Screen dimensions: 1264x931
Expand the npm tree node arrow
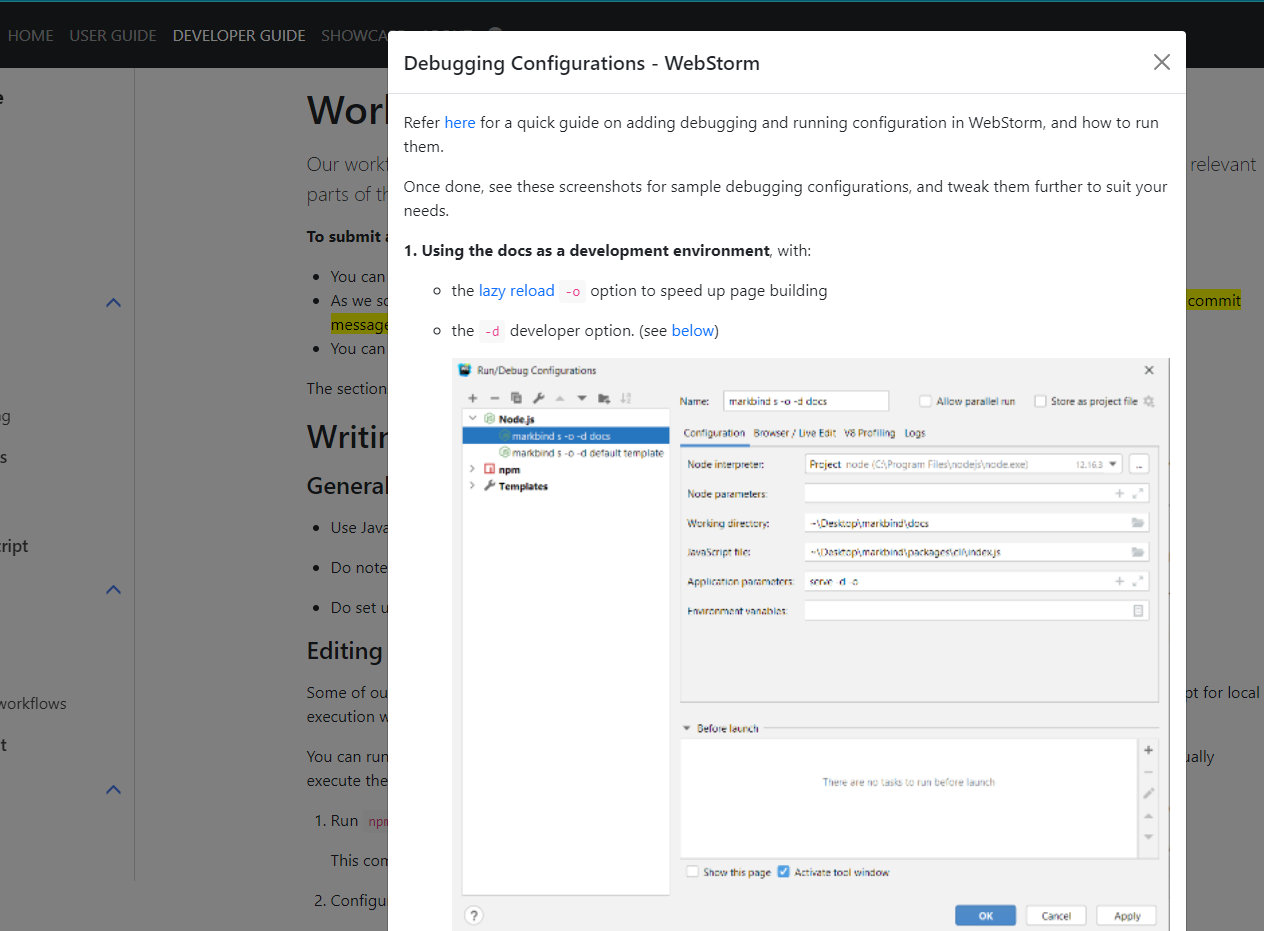pos(472,469)
